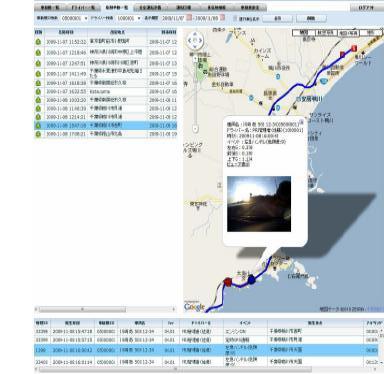Open the first tab in the top bar
The width and height of the screenshot is (384, 374).
[50, 7]
